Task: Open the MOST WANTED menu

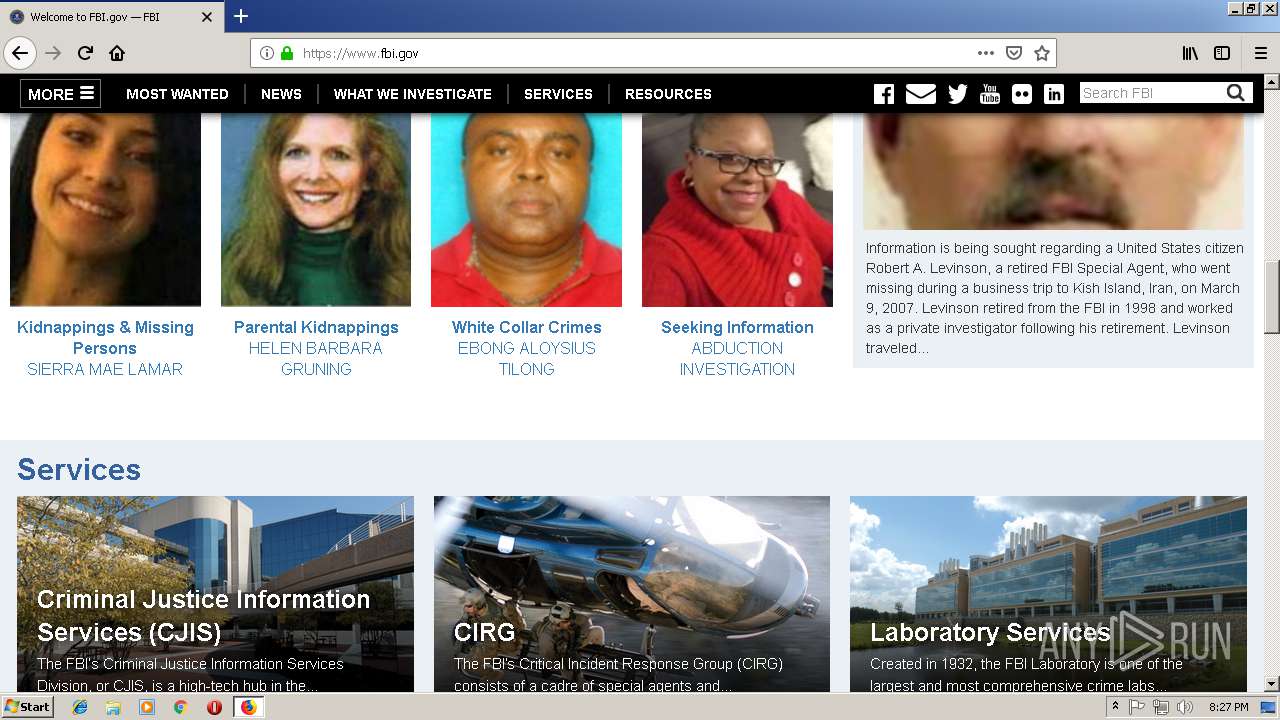Action: coord(177,94)
